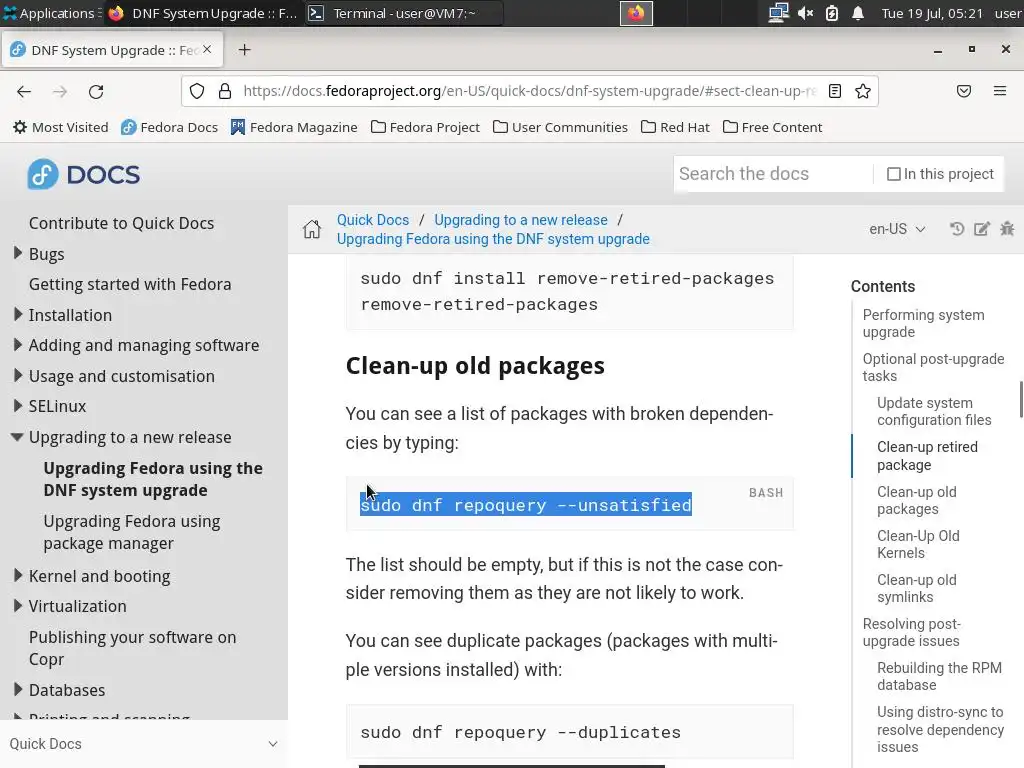This screenshot has height=768, width=1024.
Task: Open Contribute to Quick Docs link
Action: pyautogui.click(x=121, y=223)
